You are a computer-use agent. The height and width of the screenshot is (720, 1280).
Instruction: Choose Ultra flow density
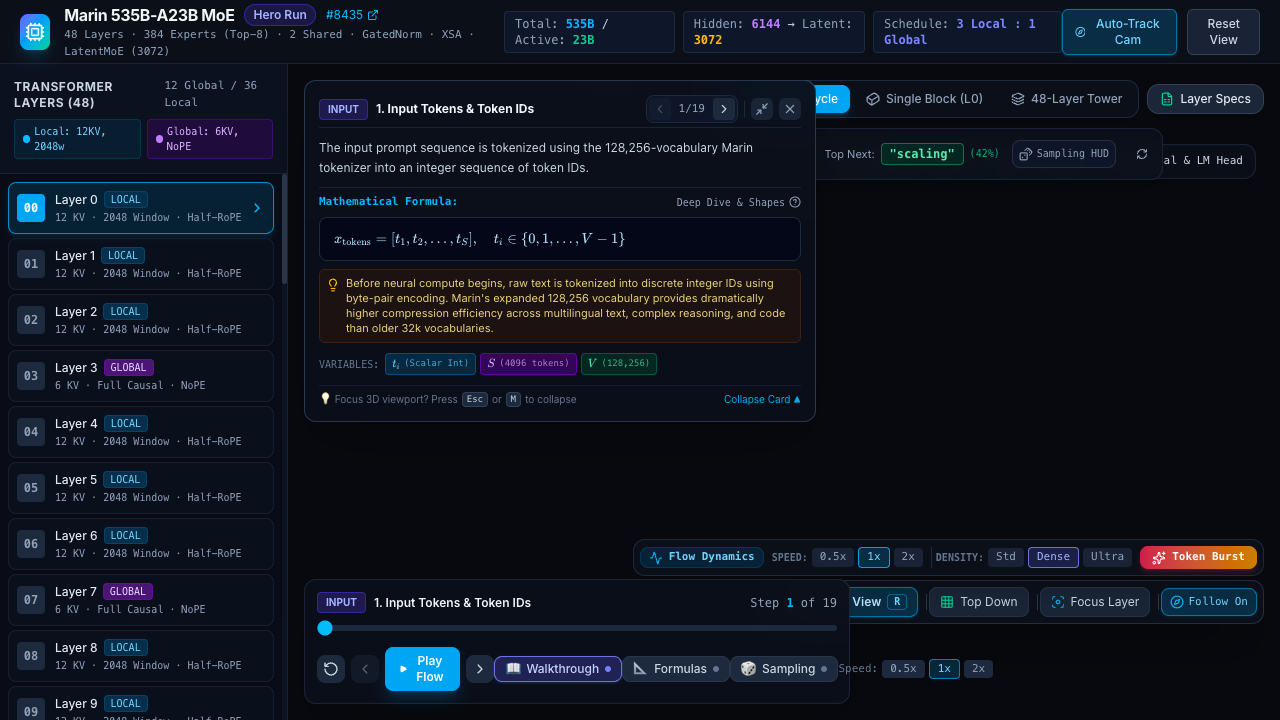(1107, 557)
